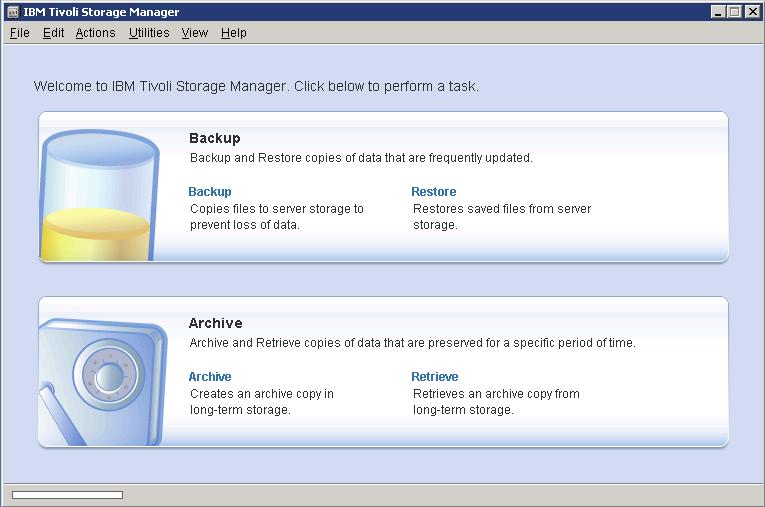Viewport: 765px width, 507px height.
Task: Open the Edit menu
Action: 53,33
